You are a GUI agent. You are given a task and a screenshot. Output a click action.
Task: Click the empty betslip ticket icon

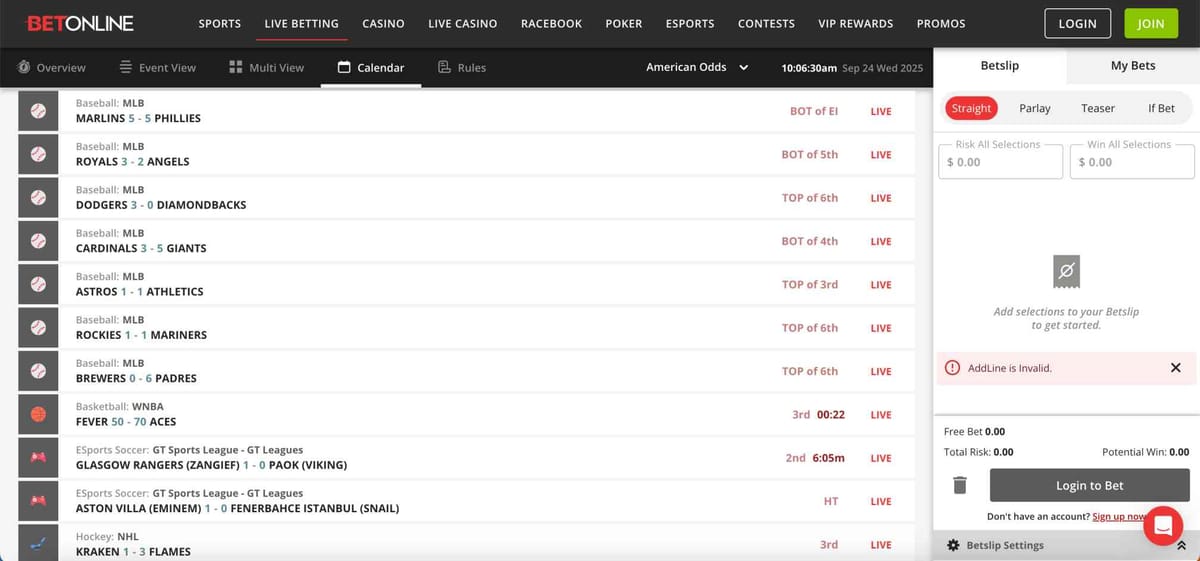pyautogui.click(x=1066, y=271)
